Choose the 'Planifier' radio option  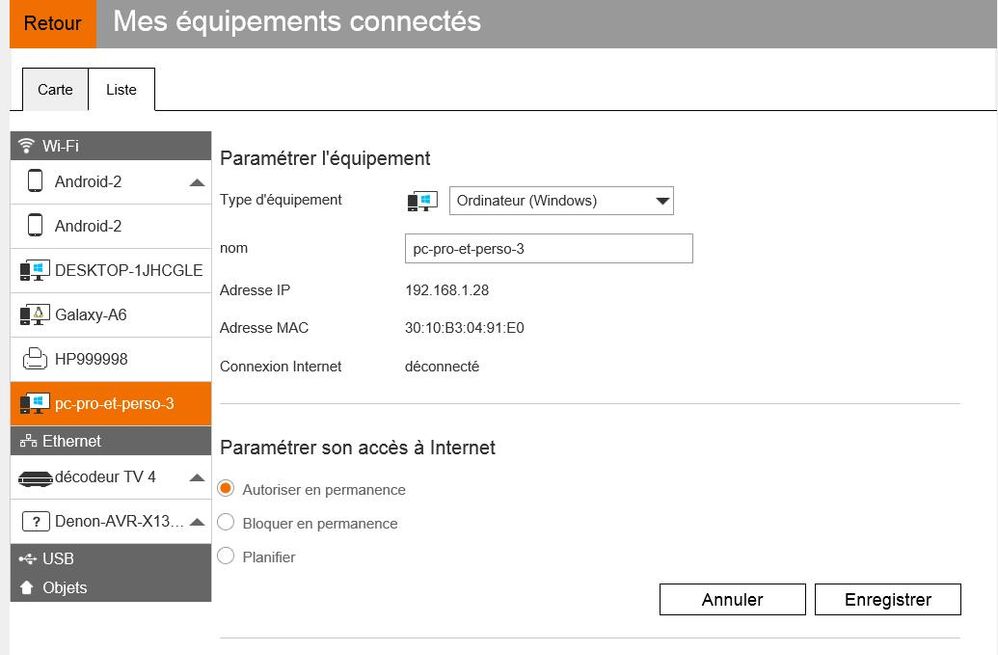(226, 556)
